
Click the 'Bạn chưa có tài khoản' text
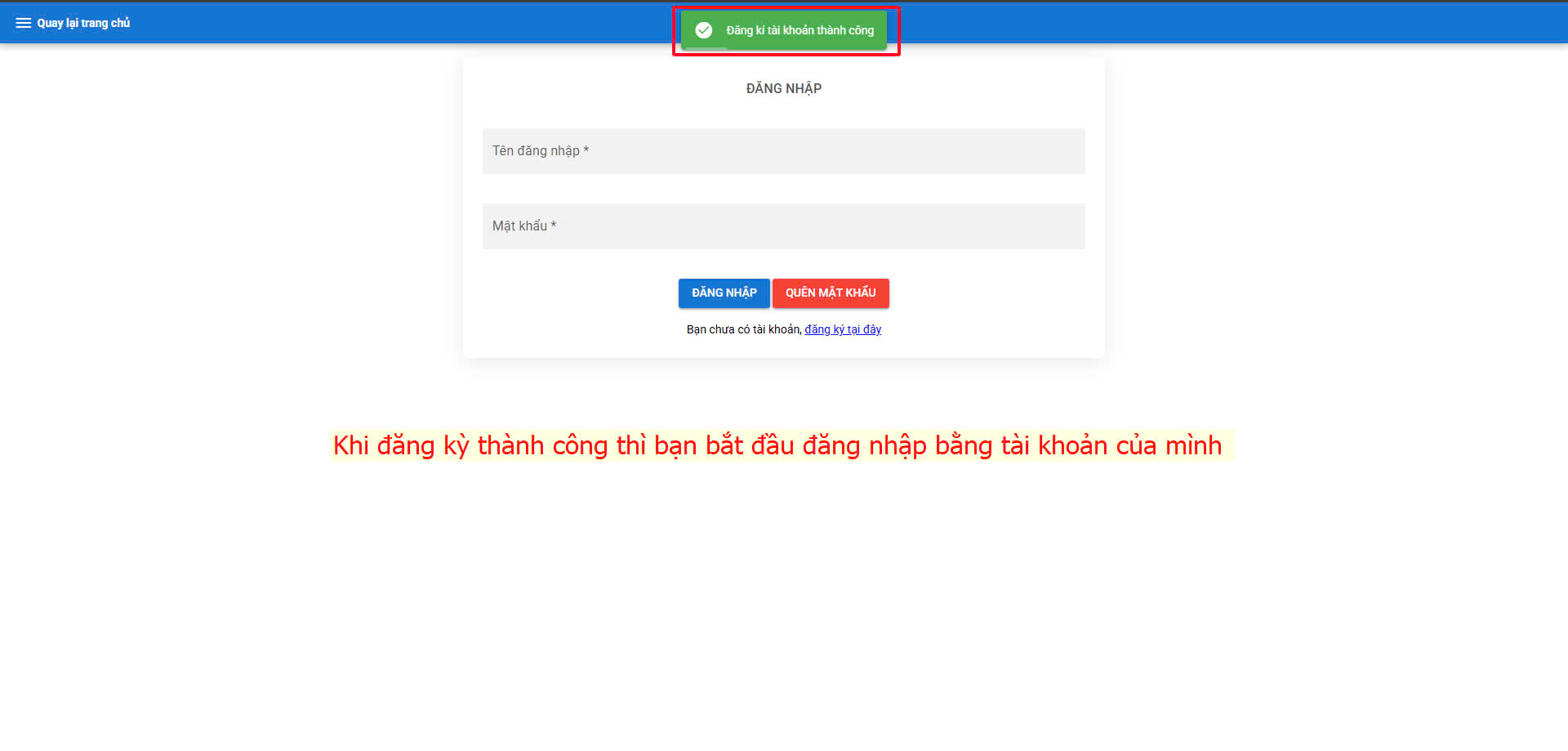(743, 329)
